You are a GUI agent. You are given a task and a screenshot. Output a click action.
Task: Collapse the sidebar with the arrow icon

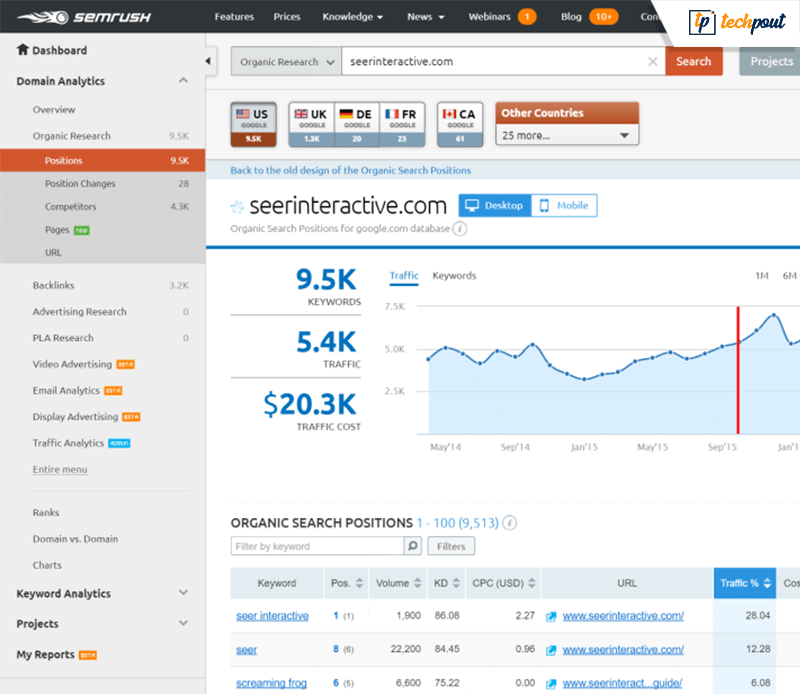point(208,61)
